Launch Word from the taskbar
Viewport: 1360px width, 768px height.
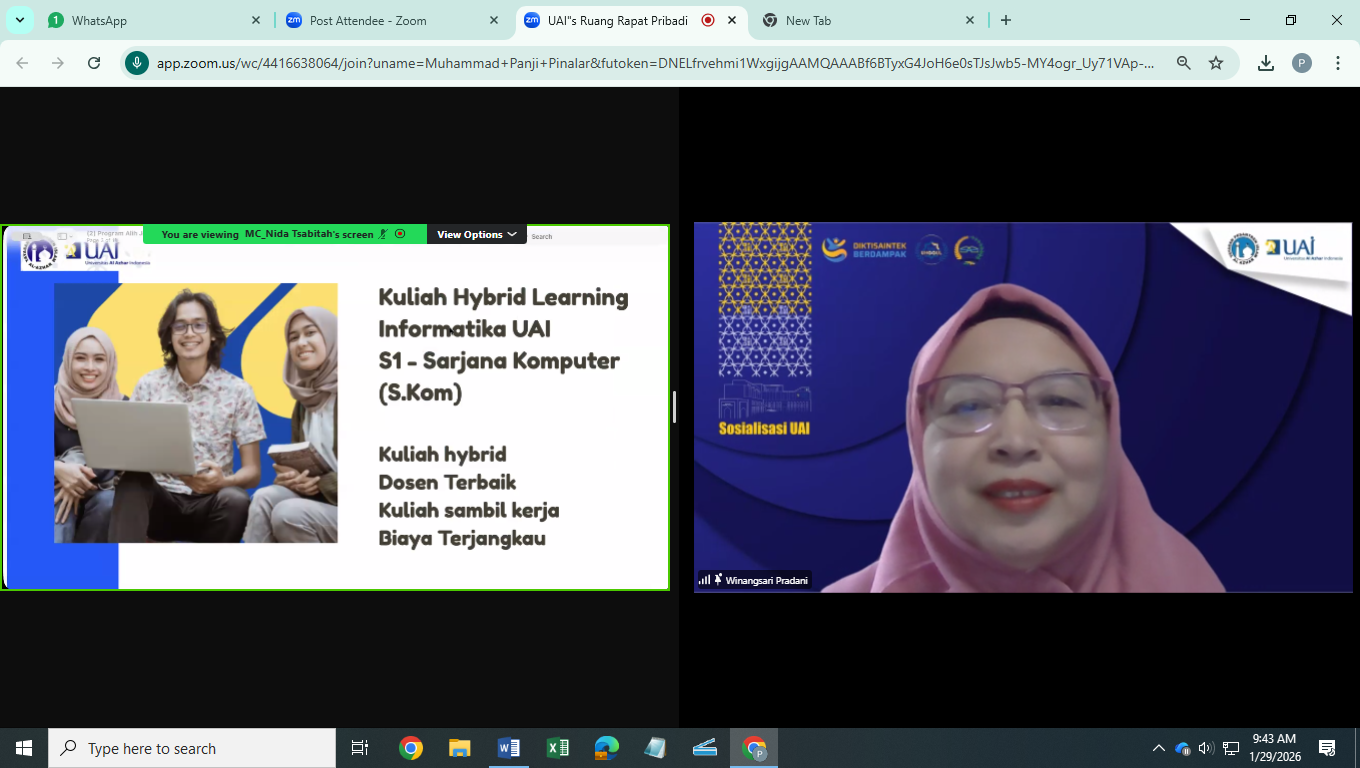508,748
